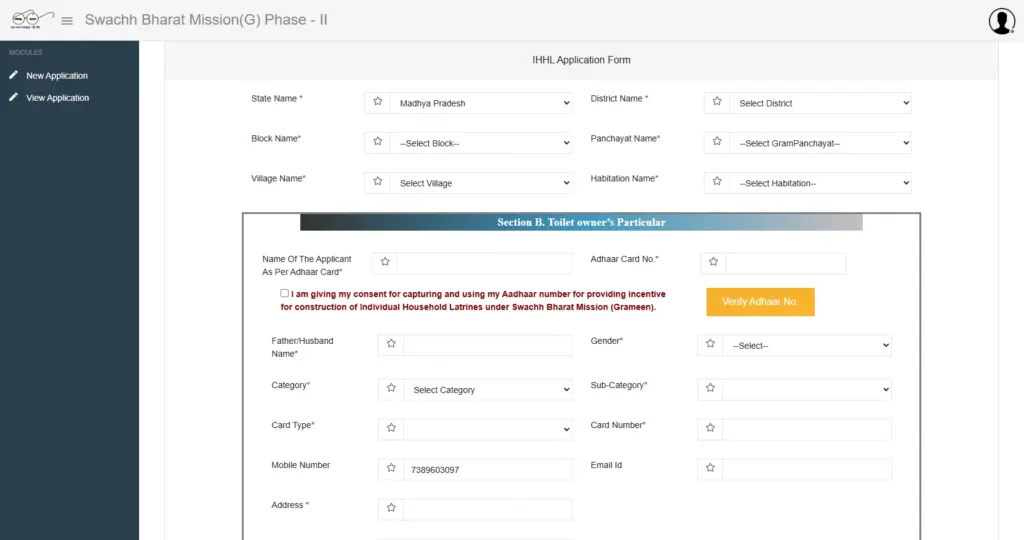Click star icon next to Habitation Name
The height and width of the screenshot is (540, 1024).
(717, 182)
